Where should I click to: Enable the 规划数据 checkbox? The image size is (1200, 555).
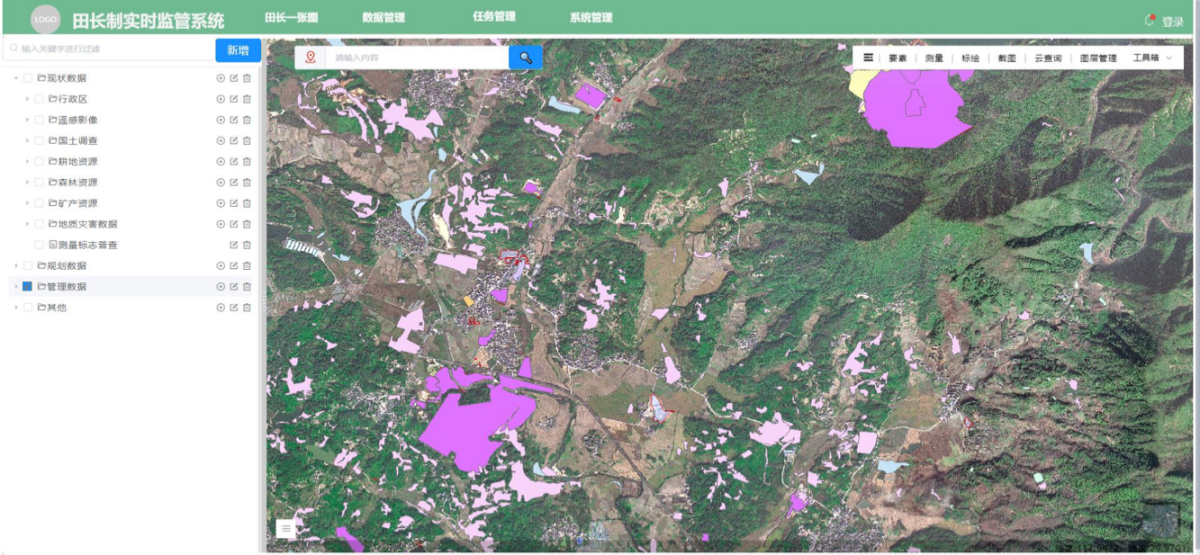point(27,266)
